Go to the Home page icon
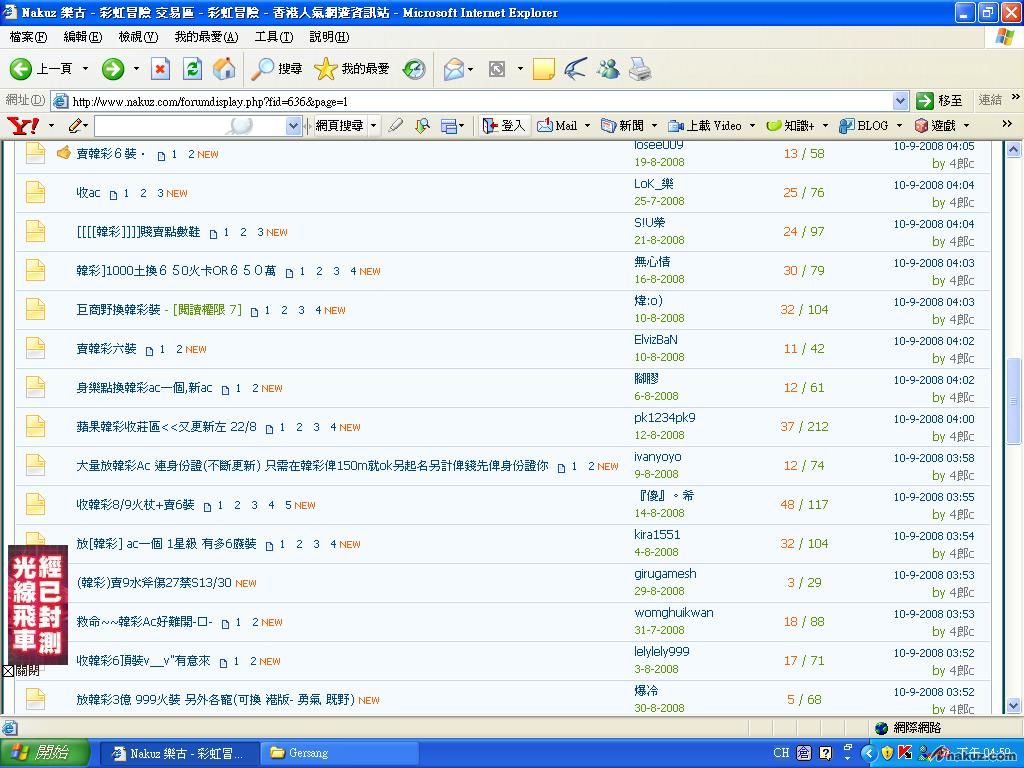 click(225, 69)
